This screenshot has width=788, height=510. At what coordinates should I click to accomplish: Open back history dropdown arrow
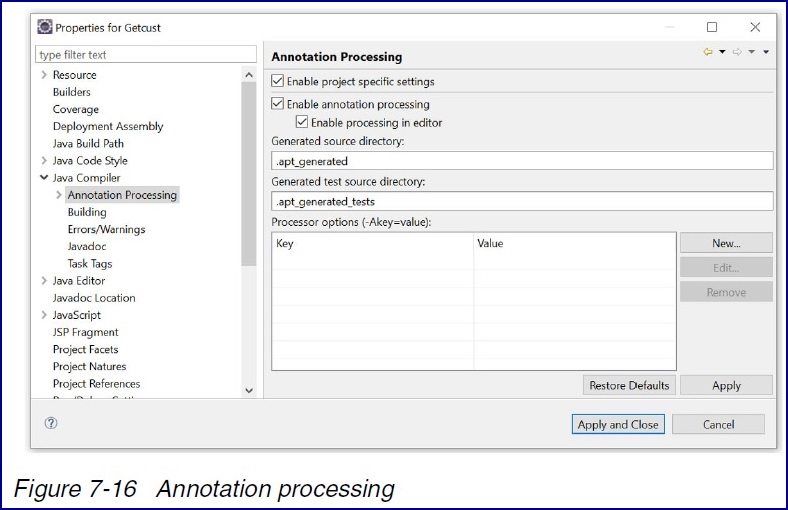coord(722,53)
